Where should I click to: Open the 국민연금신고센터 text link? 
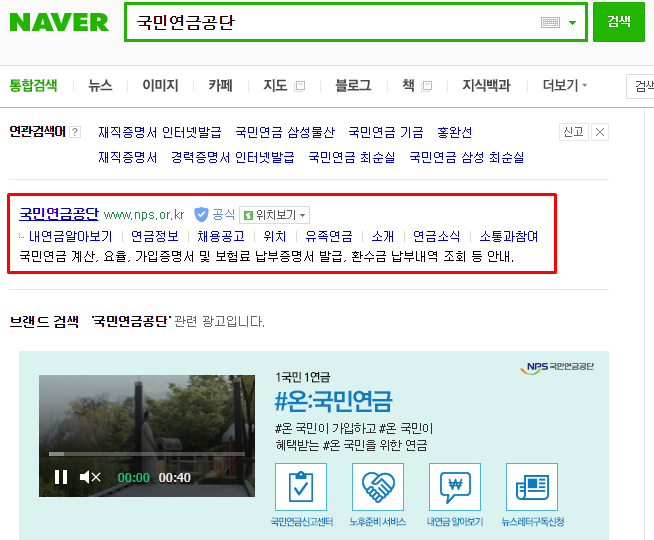[302, 522]
